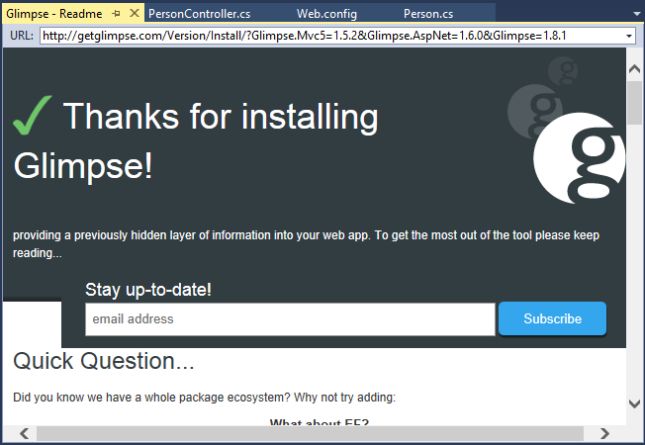Click the vertical scrollbar up arrow

tap(635, 69)
